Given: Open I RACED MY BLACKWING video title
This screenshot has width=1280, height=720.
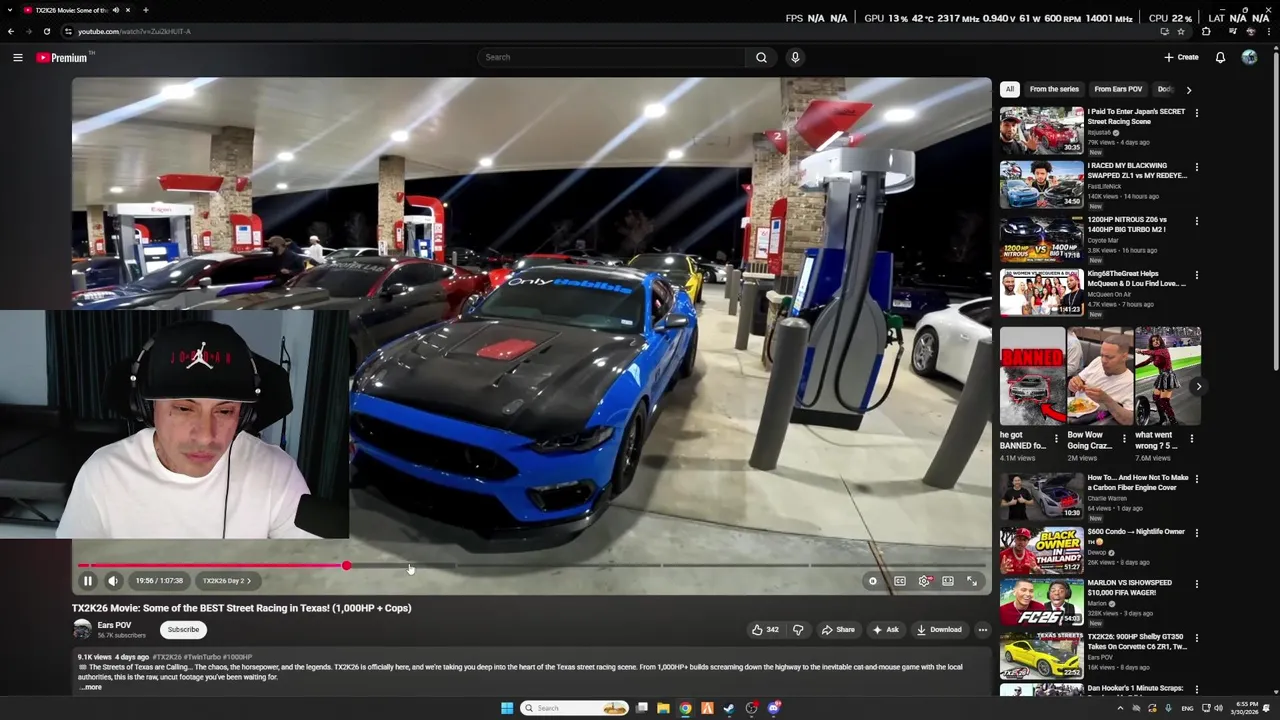Looking at the screenshot, I should pos(1137,170).
